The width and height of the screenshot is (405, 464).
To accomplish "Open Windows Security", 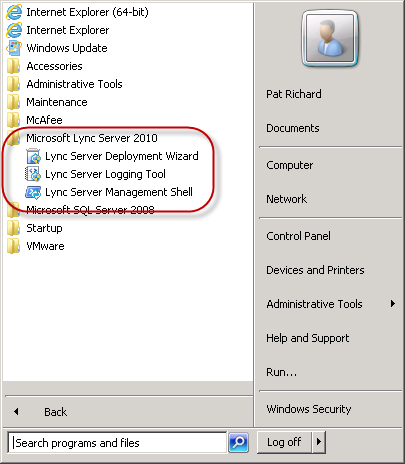I will tap(309, 409).
